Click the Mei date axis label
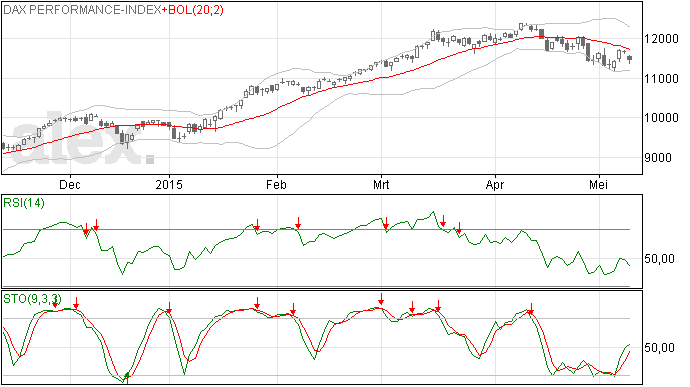690x387 pixels. click(x=598, y=184)
